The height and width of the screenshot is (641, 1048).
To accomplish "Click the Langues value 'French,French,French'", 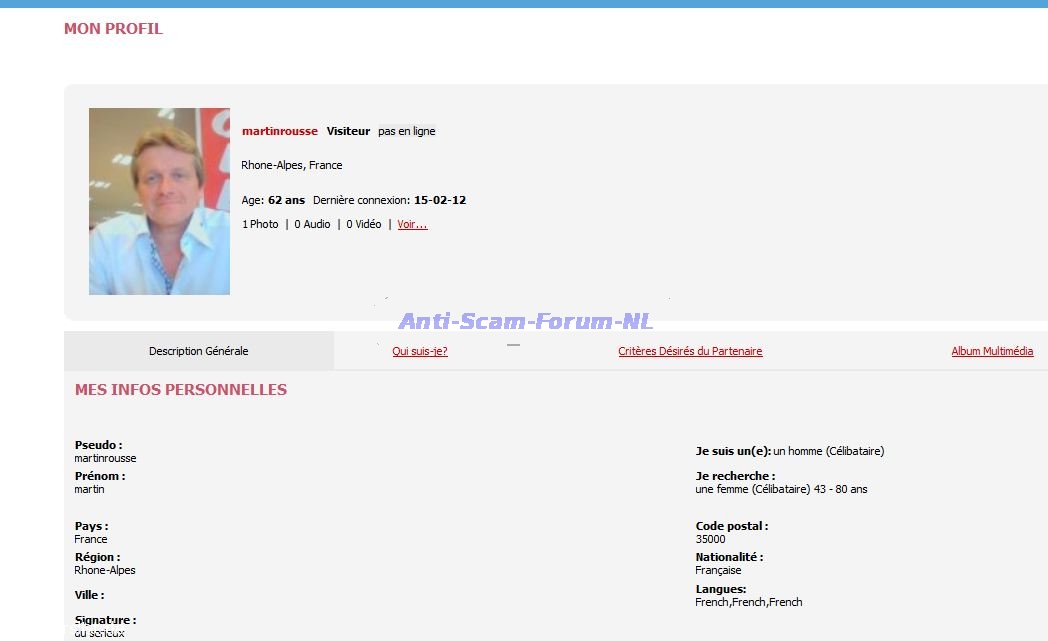I will click(x=749, y=602).
